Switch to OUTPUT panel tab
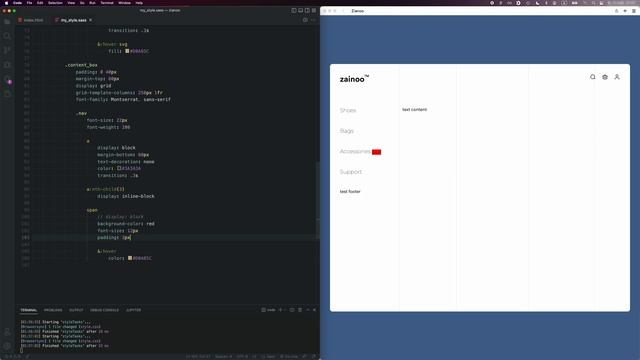This screenshot has width=640, height=360. pos(76,310)
